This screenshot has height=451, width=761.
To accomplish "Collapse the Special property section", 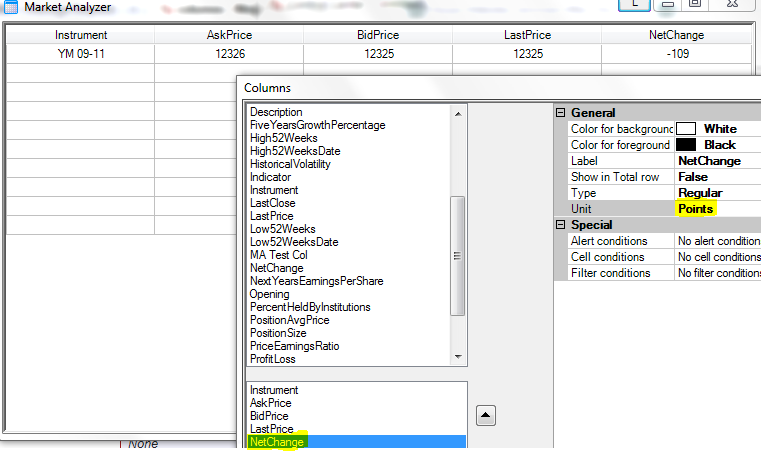I will point(561,225).
